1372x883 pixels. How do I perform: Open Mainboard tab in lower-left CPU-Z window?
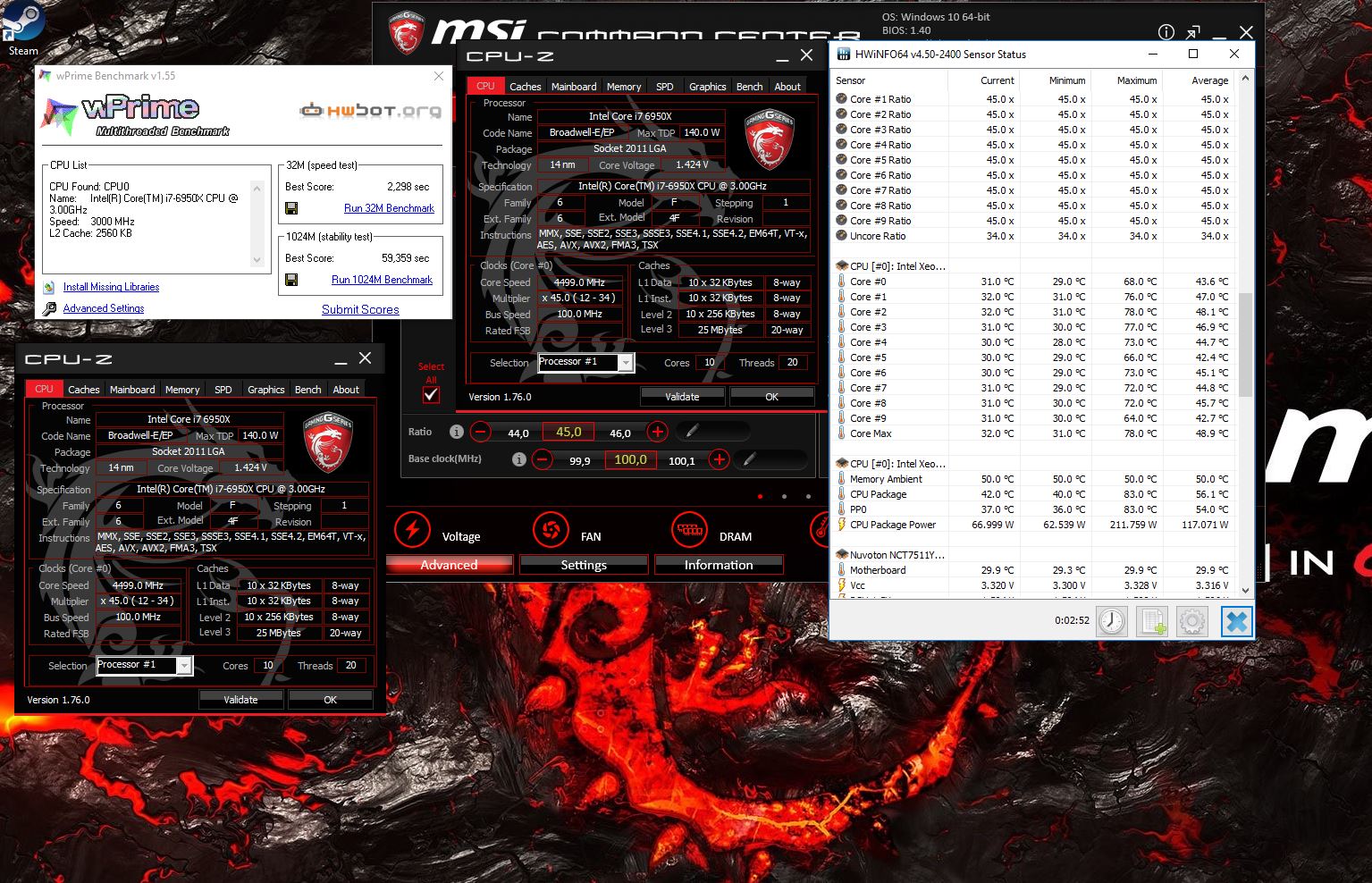pos(132,390)
